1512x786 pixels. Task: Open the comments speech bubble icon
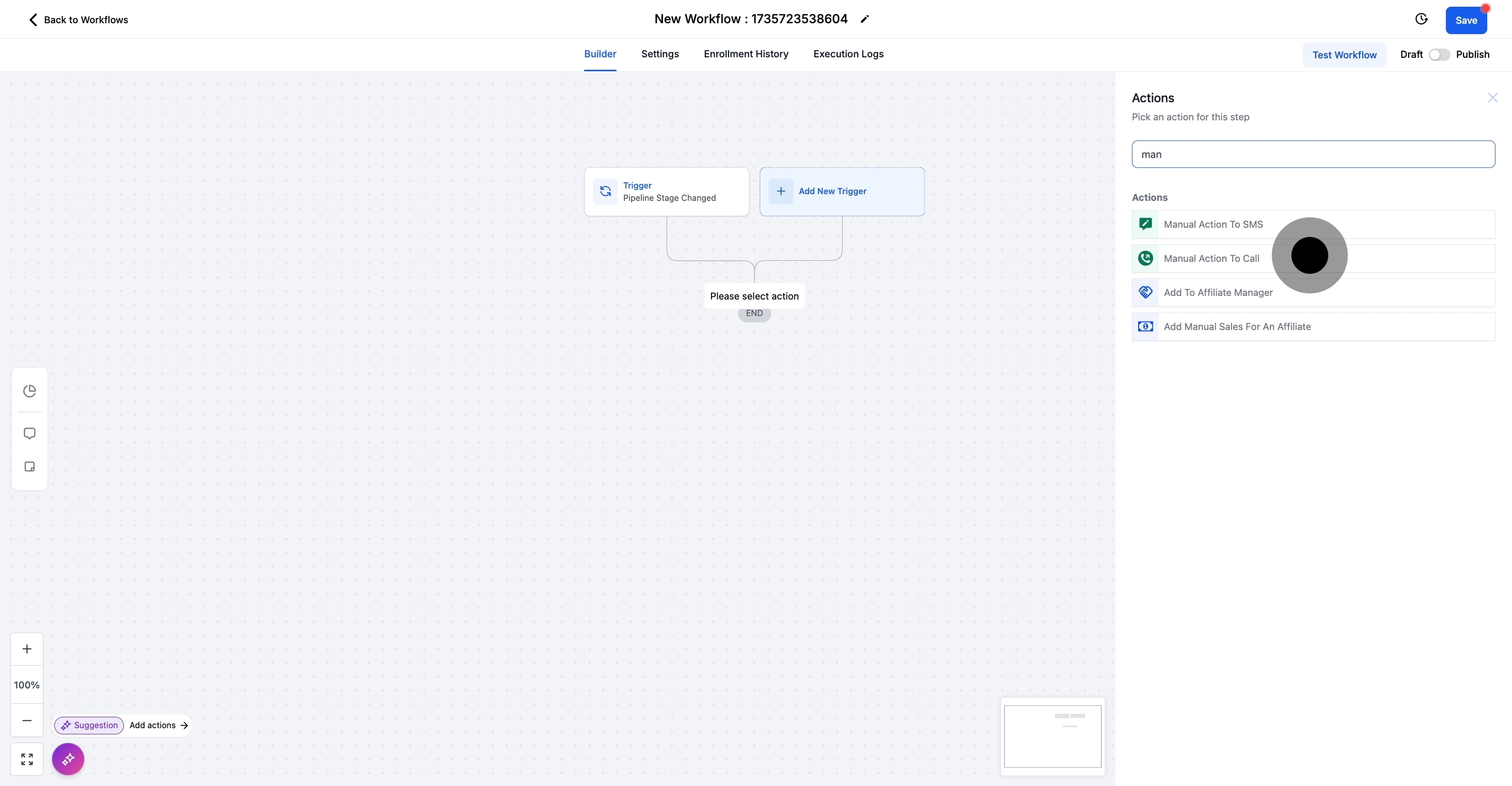[x=29, y=433]
